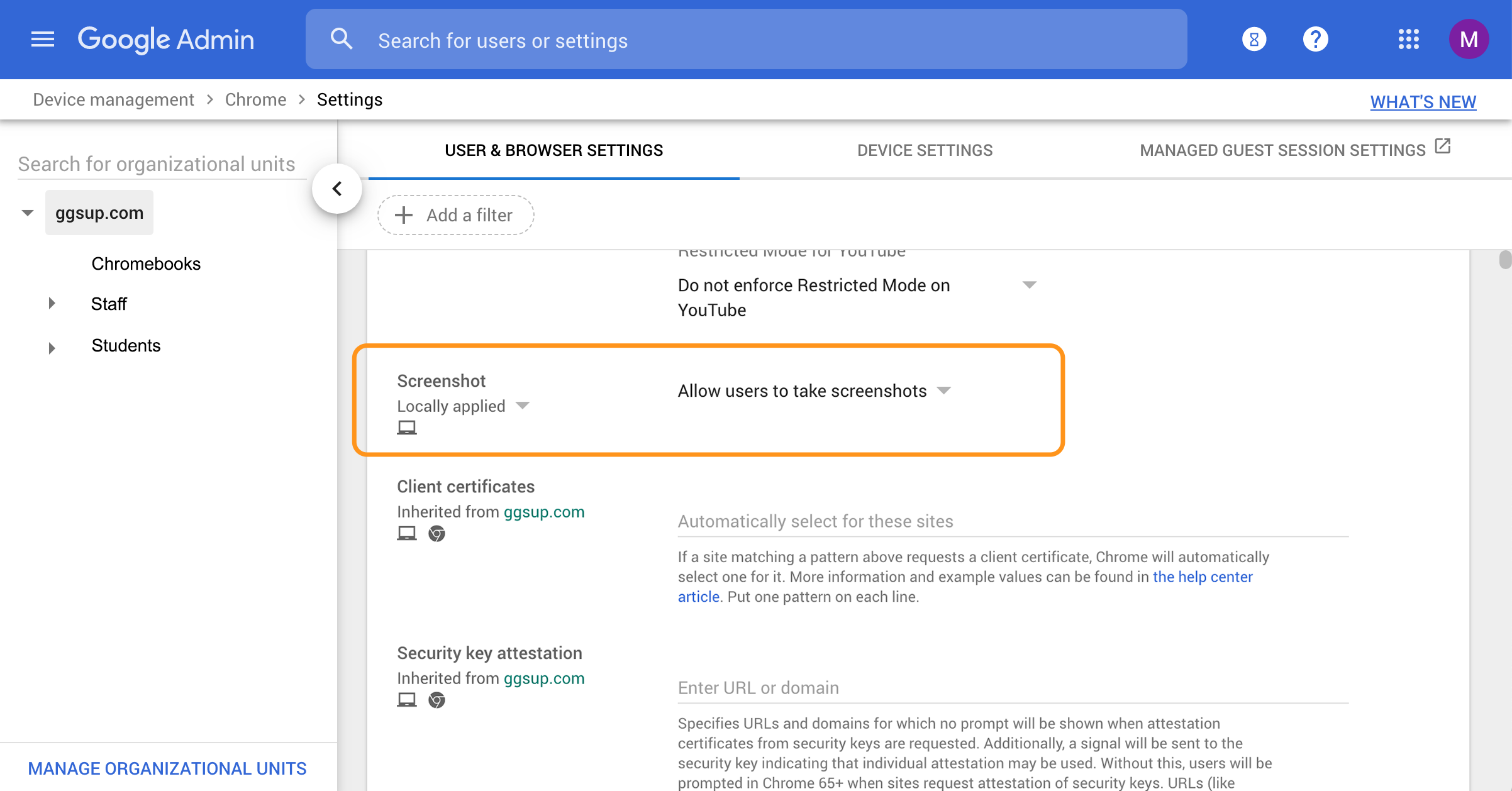Viewport: 1512px width, 791px height.
Task: Collapse the ggsup.com organizational unit
Action: pos(28,213)
